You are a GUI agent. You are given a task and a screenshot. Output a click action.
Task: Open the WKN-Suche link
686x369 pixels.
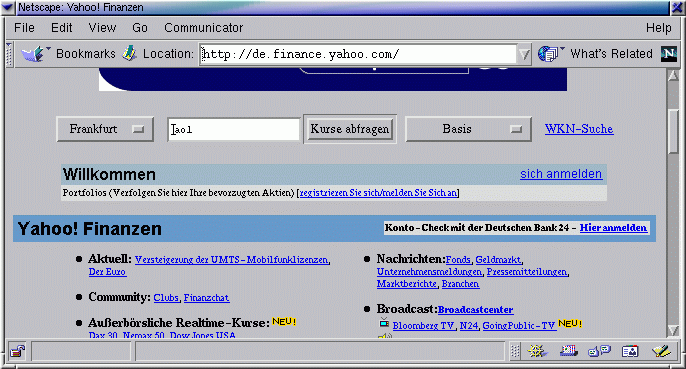pyautogui.click(x=579, y=129)
